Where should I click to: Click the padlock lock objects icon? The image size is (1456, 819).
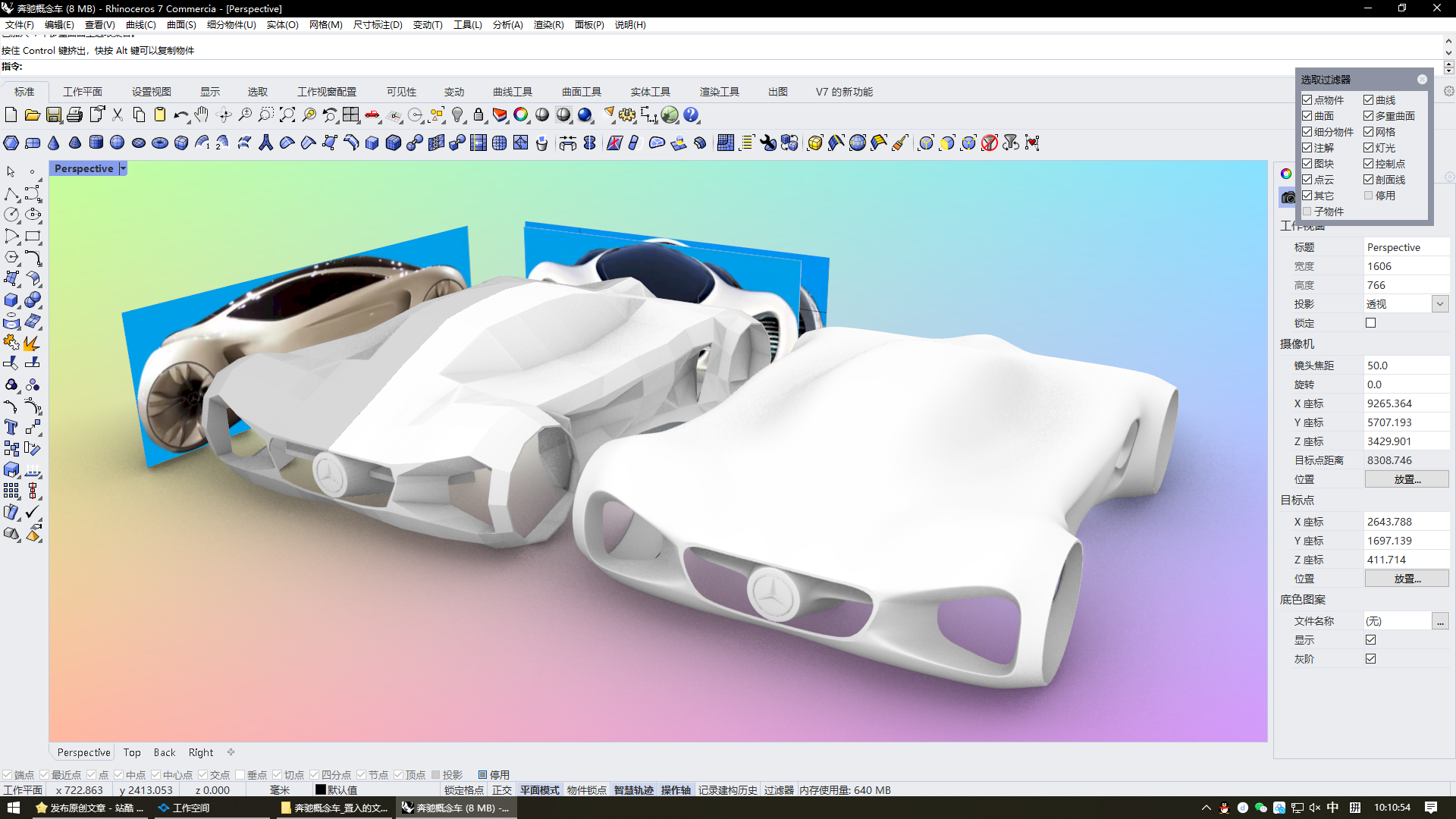tap(479, 115)
